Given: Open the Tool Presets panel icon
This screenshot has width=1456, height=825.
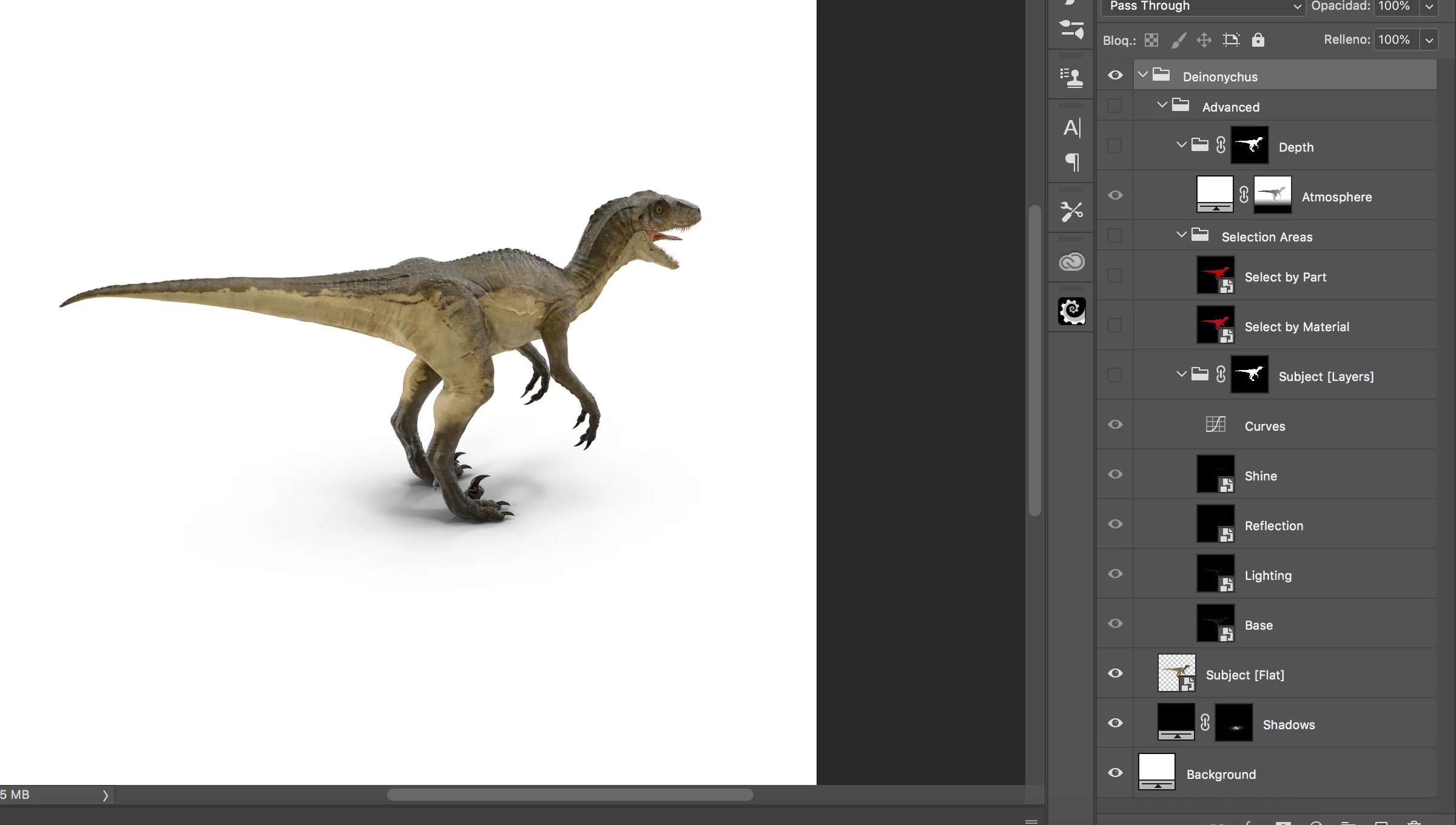Looking at the screenshot, I should 1071,211.
